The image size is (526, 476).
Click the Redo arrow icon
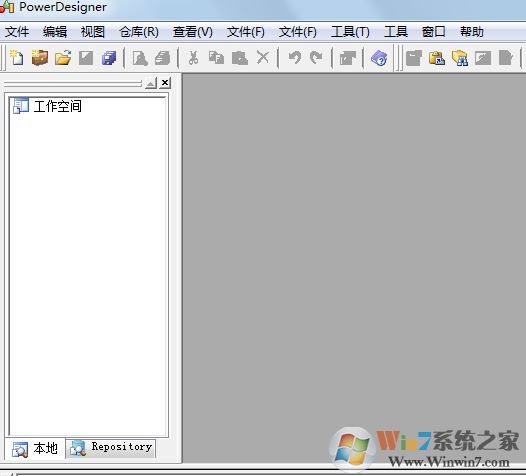point(316,58)
